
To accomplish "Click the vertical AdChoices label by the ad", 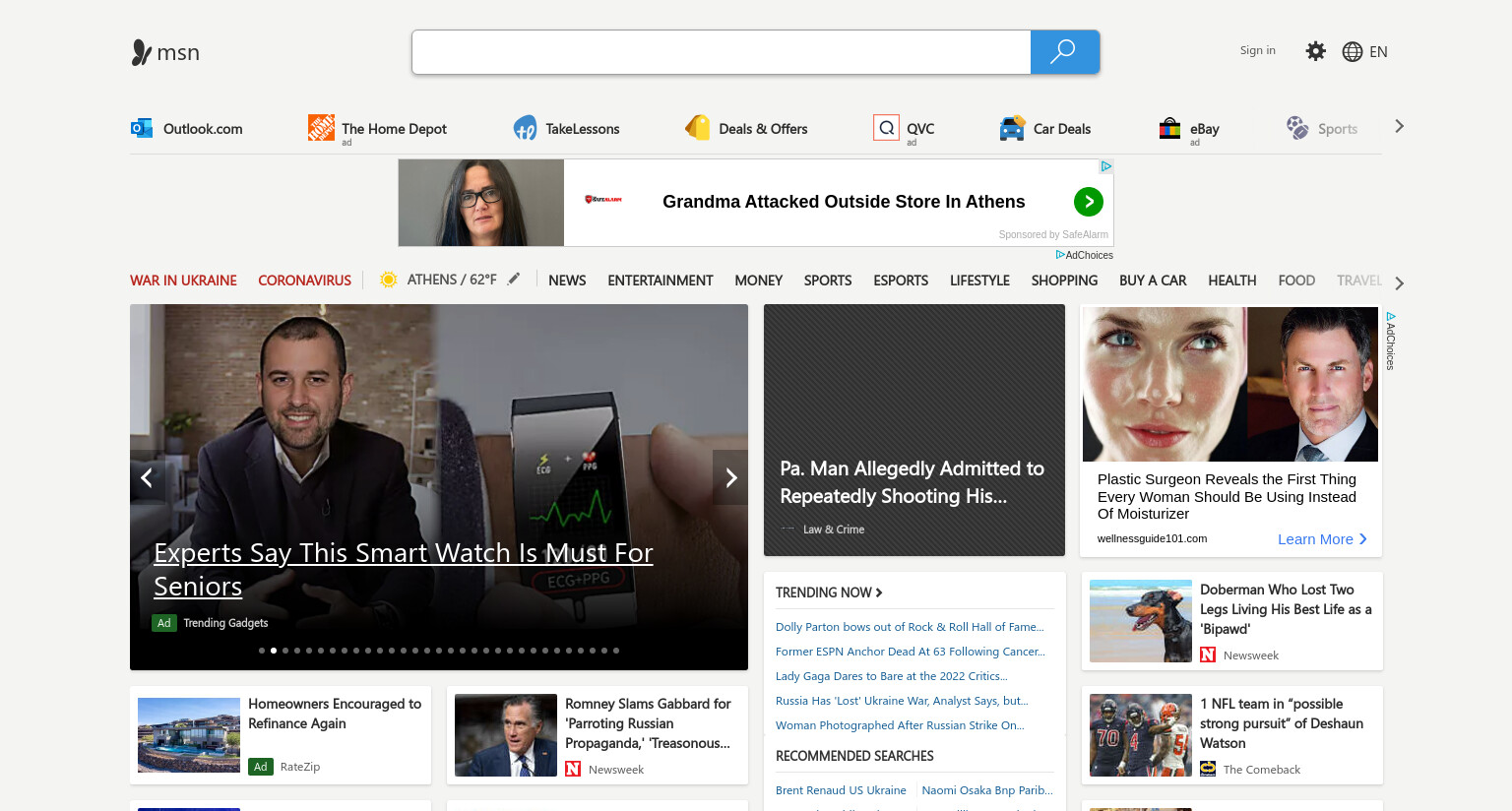I will (x=1391, y=342).
